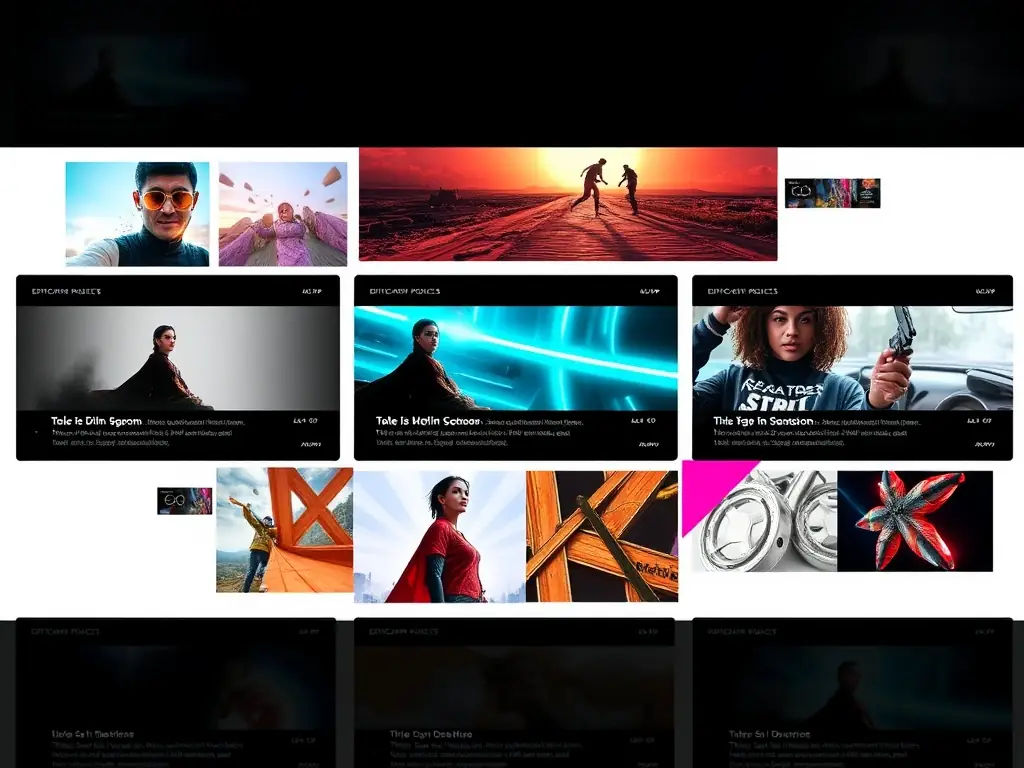This screenshot has width=1024, height=768.
Task: Click the header label above the woman with gun image
Action: [x=743, y=291]
